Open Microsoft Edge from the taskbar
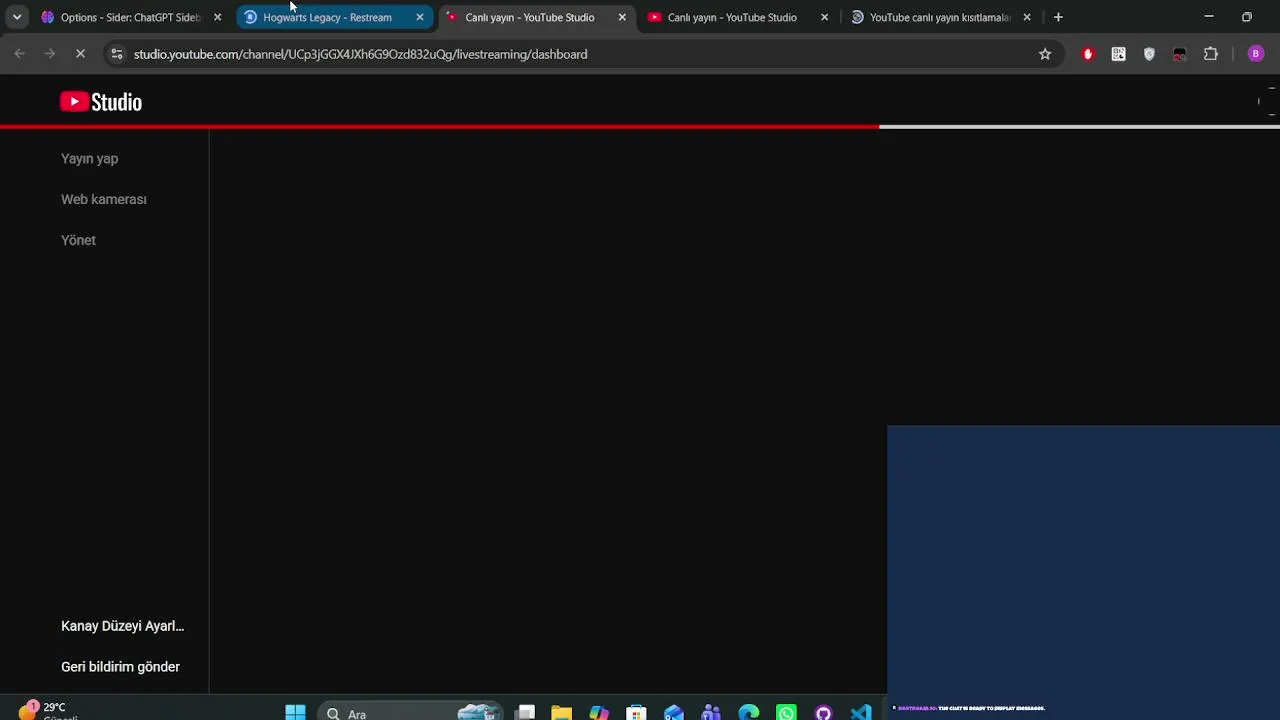 749,712
